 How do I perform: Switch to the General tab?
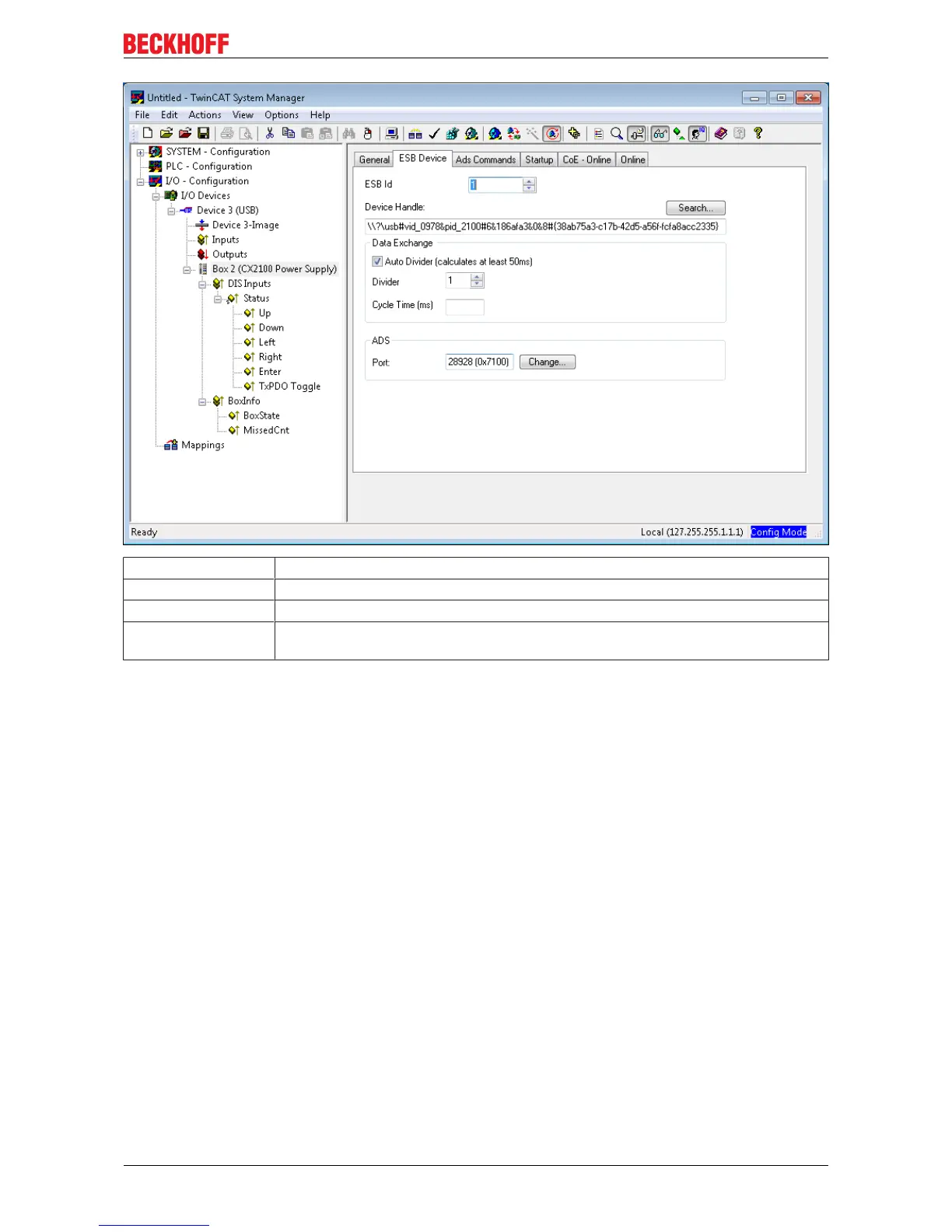coord(374,159)
